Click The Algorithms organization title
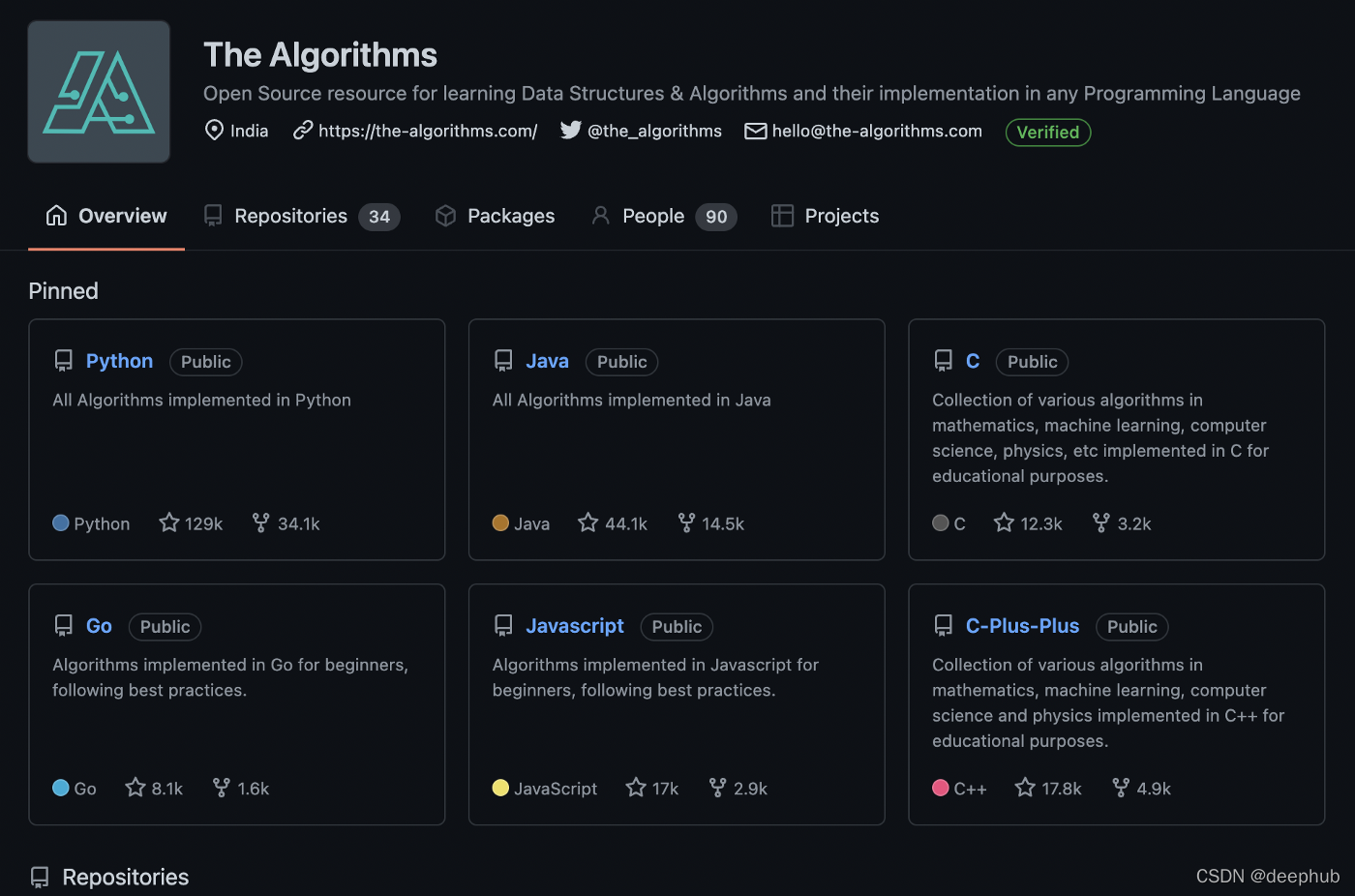Viewport: 1355px width, 896px height. pos(320,55)
